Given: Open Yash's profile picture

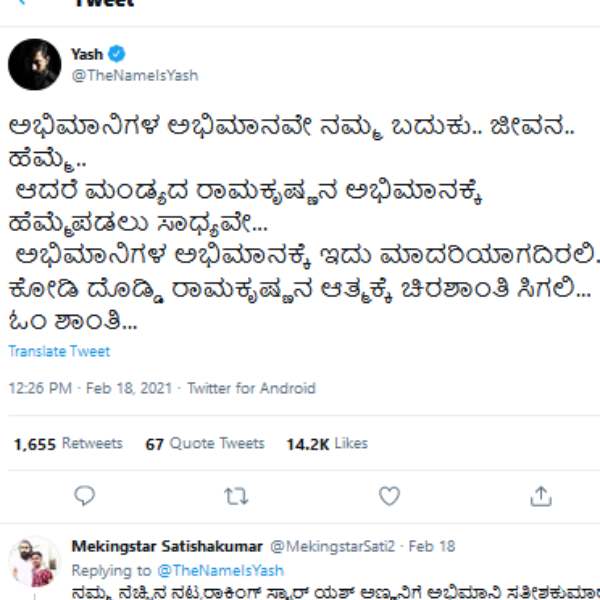Looking at the screenshot, I should pyautogui.click(x=35, y=65).
